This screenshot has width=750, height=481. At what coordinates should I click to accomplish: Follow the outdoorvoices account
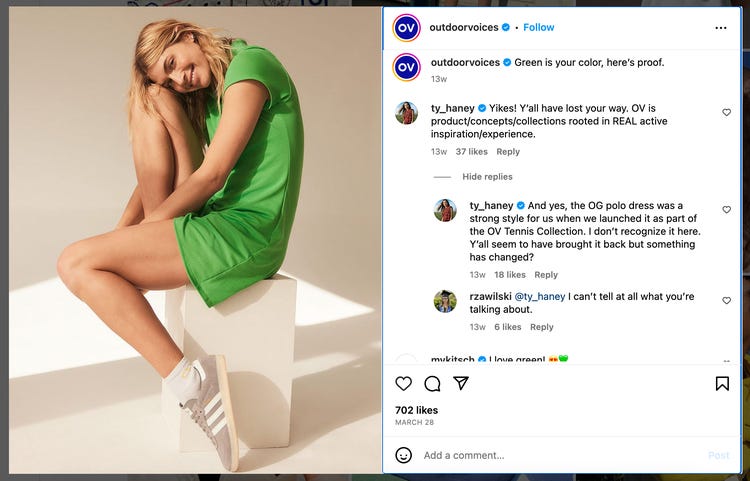pos(539,27)
